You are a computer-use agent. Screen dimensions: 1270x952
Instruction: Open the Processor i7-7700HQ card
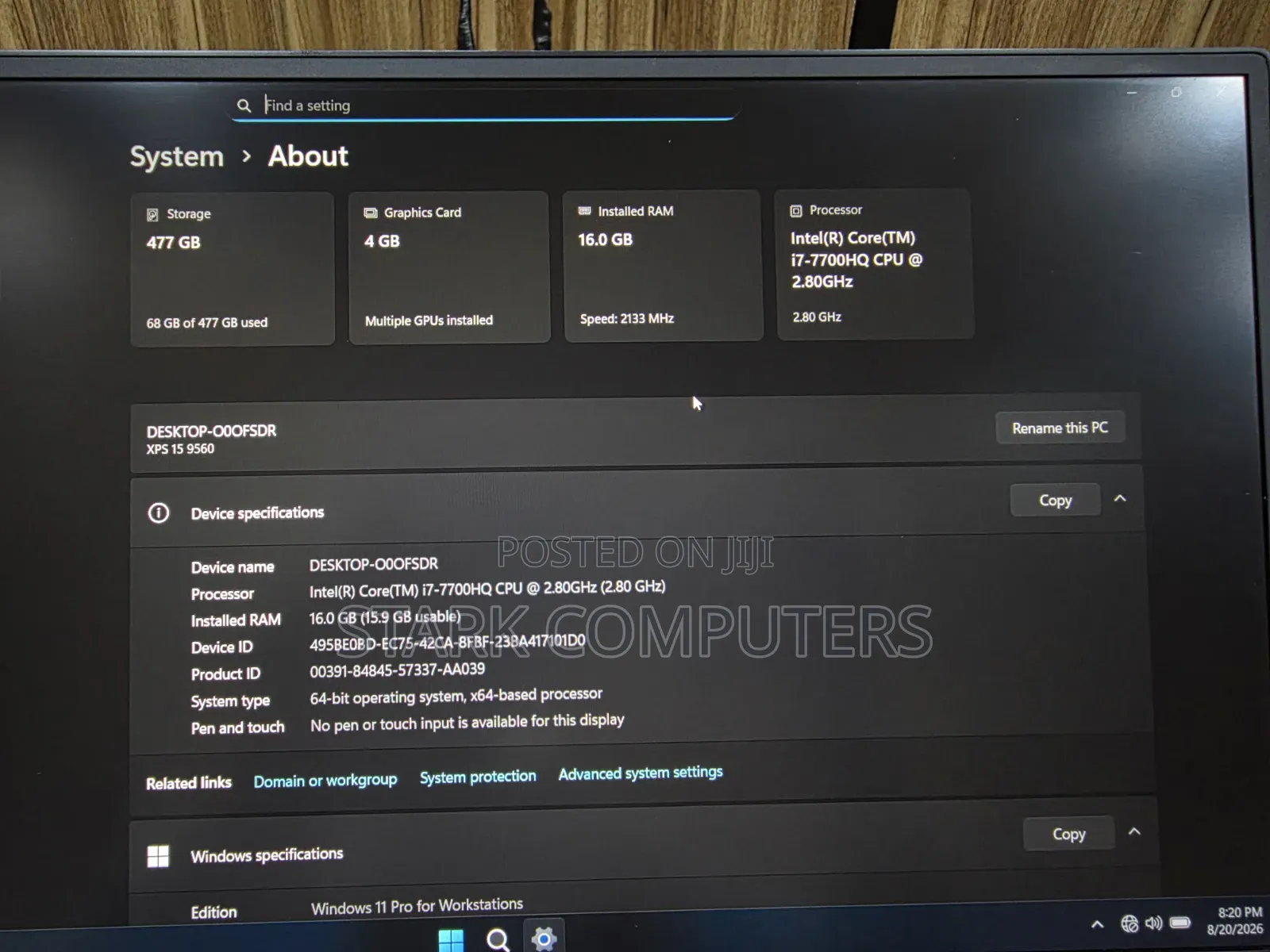click(x=875, y=263)
